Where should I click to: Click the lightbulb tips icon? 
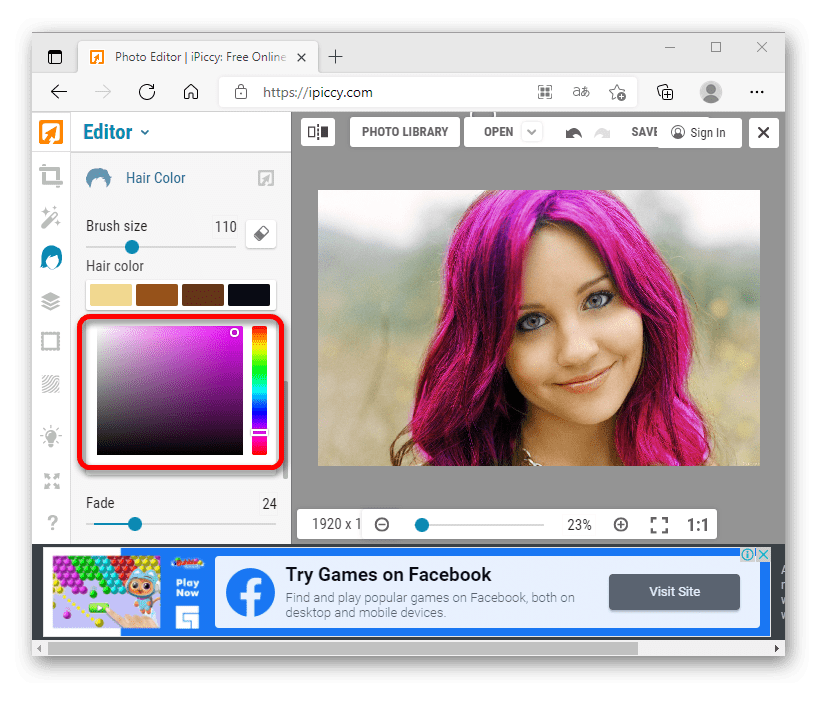coord(50,436)
